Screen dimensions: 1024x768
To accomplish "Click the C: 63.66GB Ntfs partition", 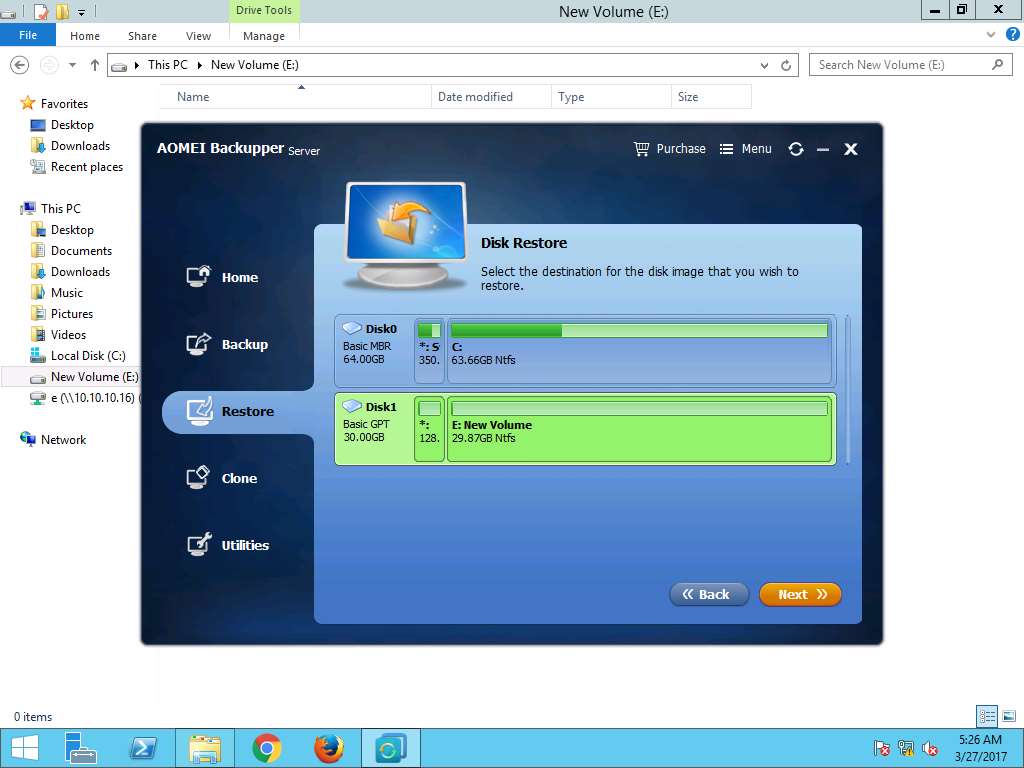I will click(x=639, y=350).
